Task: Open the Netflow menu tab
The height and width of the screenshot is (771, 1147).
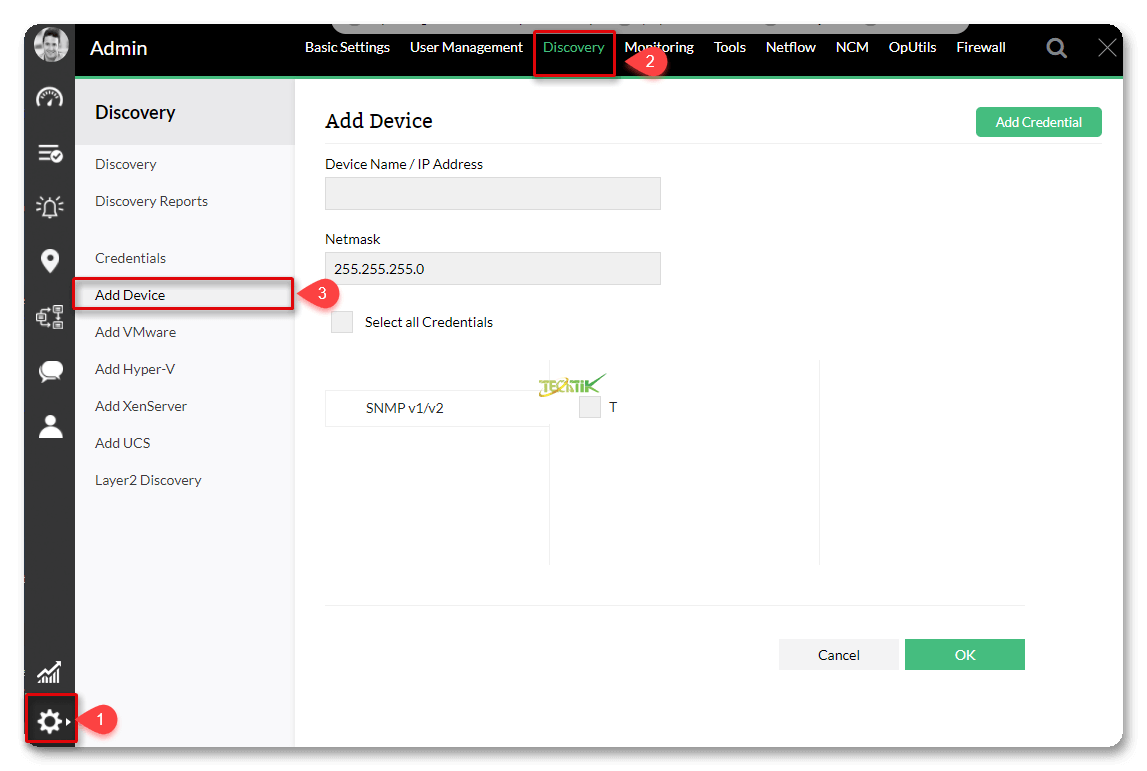Action: (790, 47)
